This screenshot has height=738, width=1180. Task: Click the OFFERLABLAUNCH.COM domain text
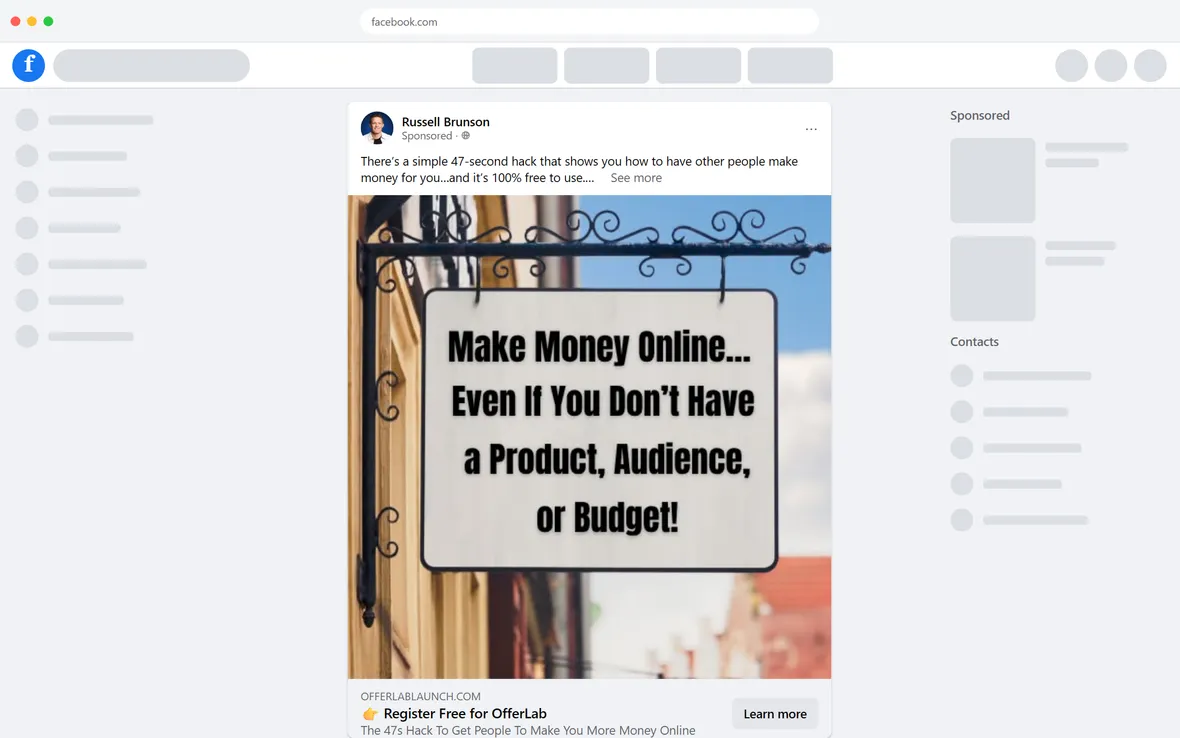coord(421,697)
